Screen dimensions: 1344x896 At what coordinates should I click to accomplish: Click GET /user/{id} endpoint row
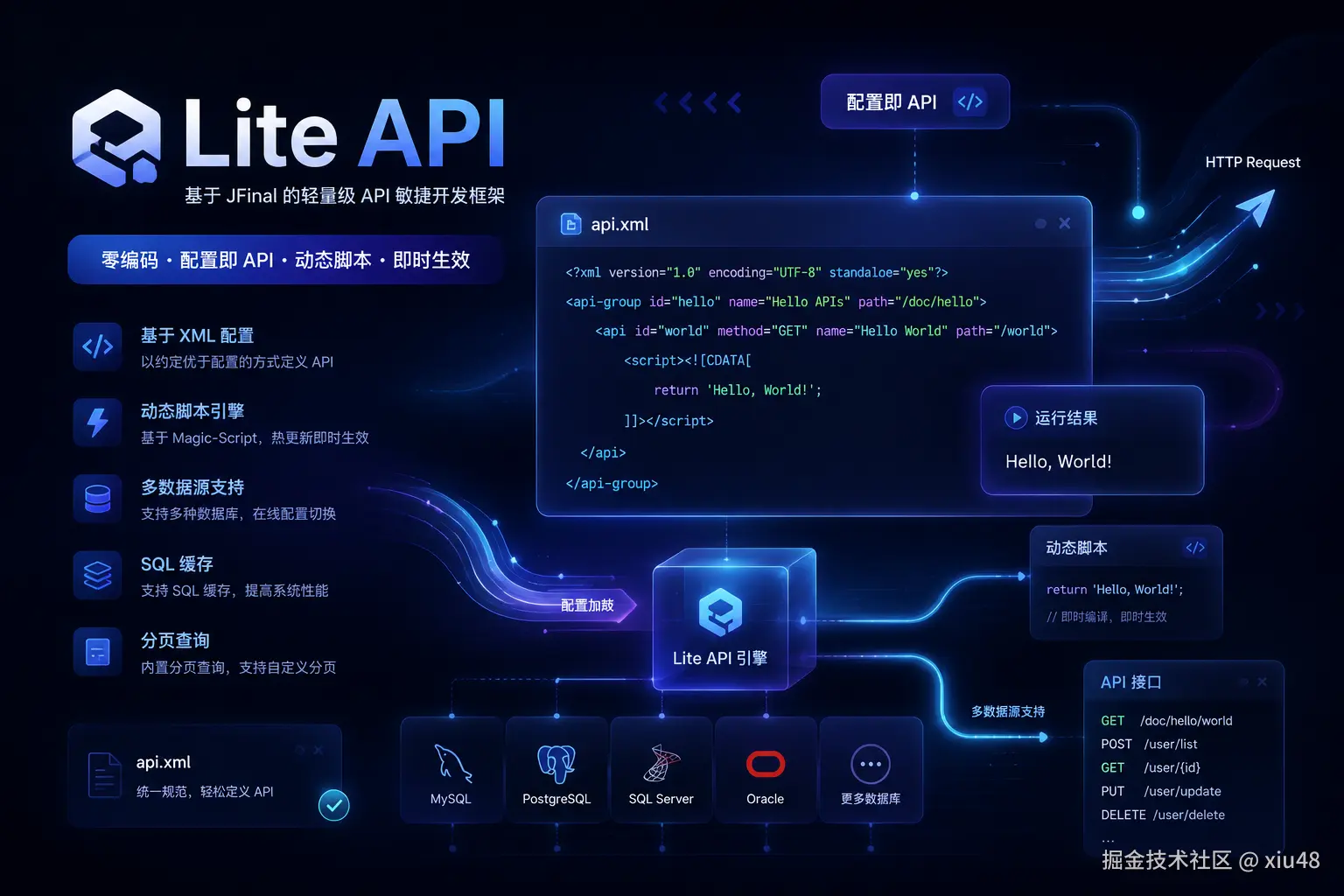(x=1151, y=768)
